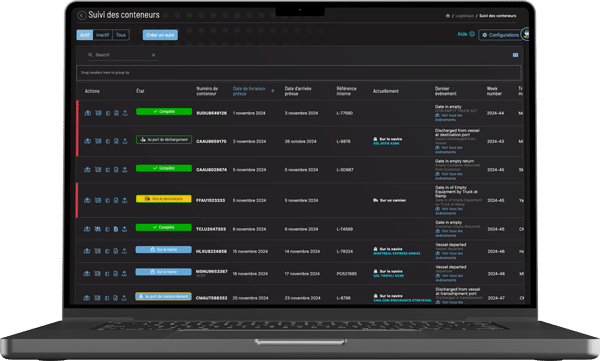Viewport: 600px width, 361px height.
Task: Open the Aide help link
Action: point(466,34)
